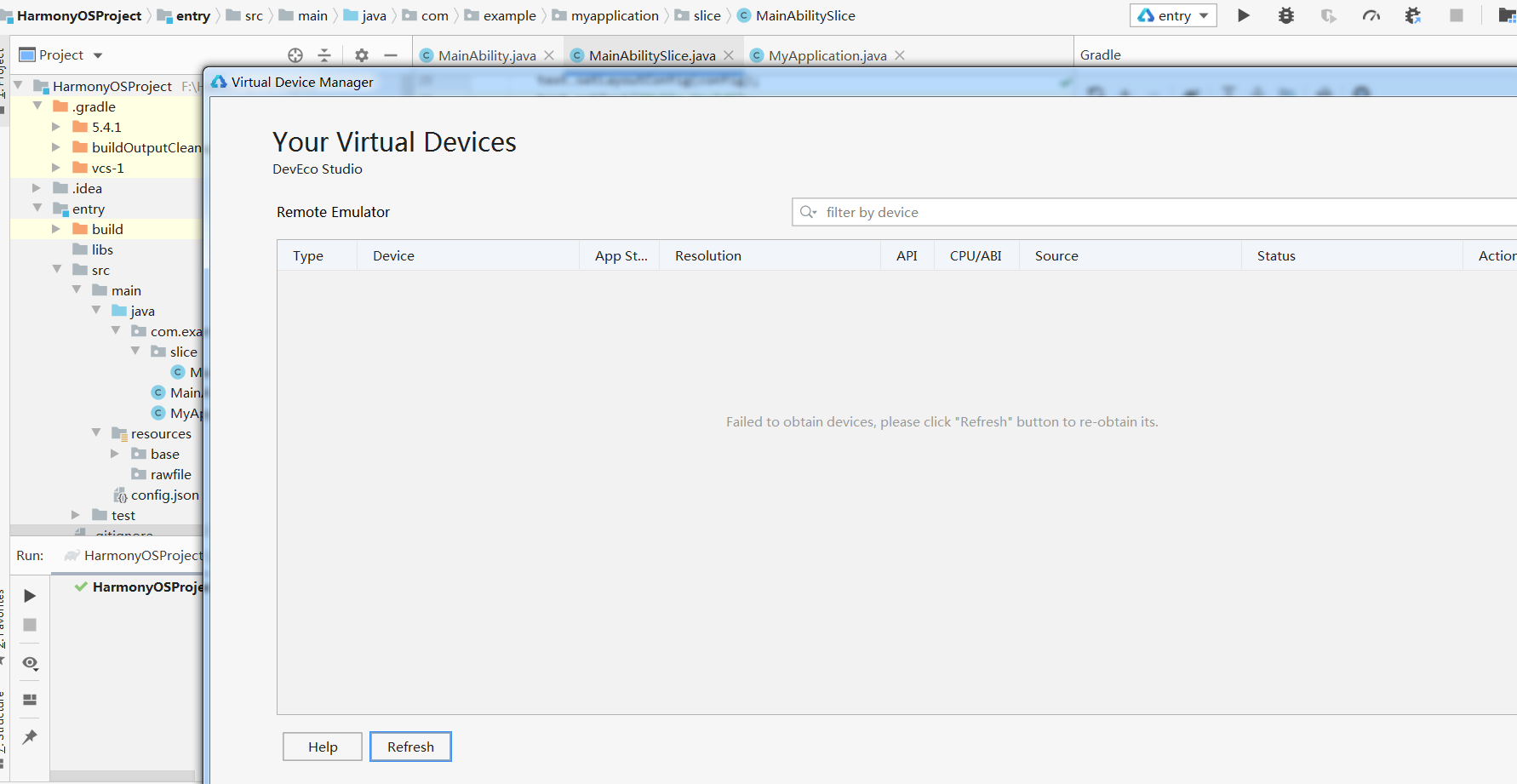Sort by the CPU/ABI column header

(x=976, y=255)
